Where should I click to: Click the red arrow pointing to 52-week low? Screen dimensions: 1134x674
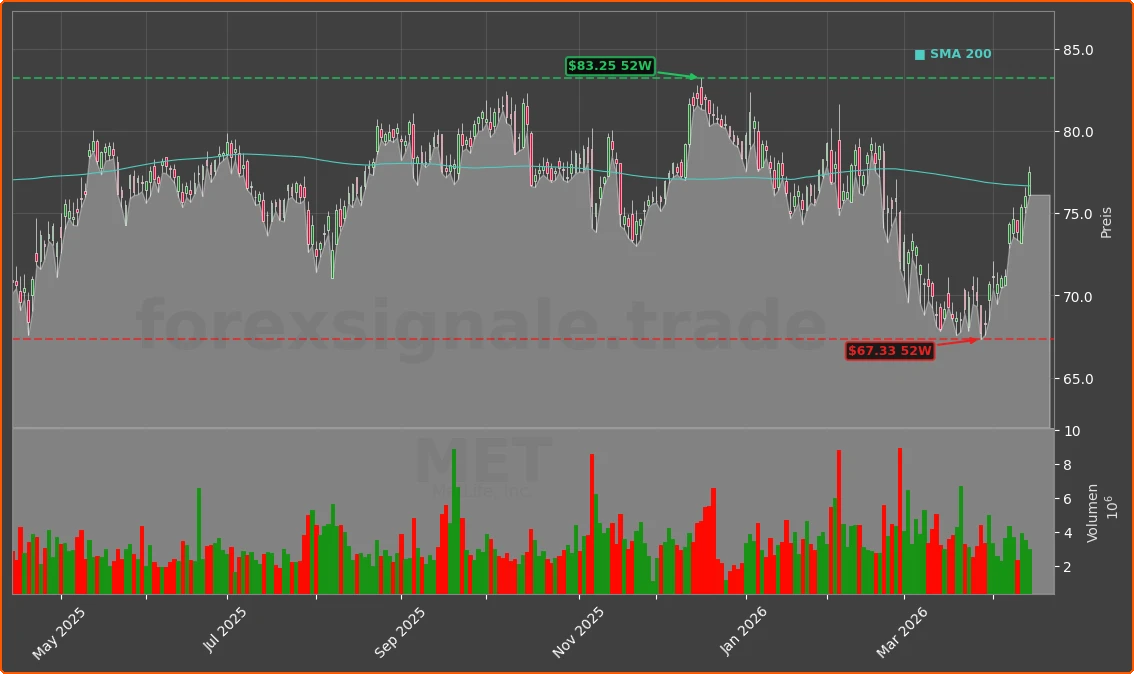click(x=955, y=343)
